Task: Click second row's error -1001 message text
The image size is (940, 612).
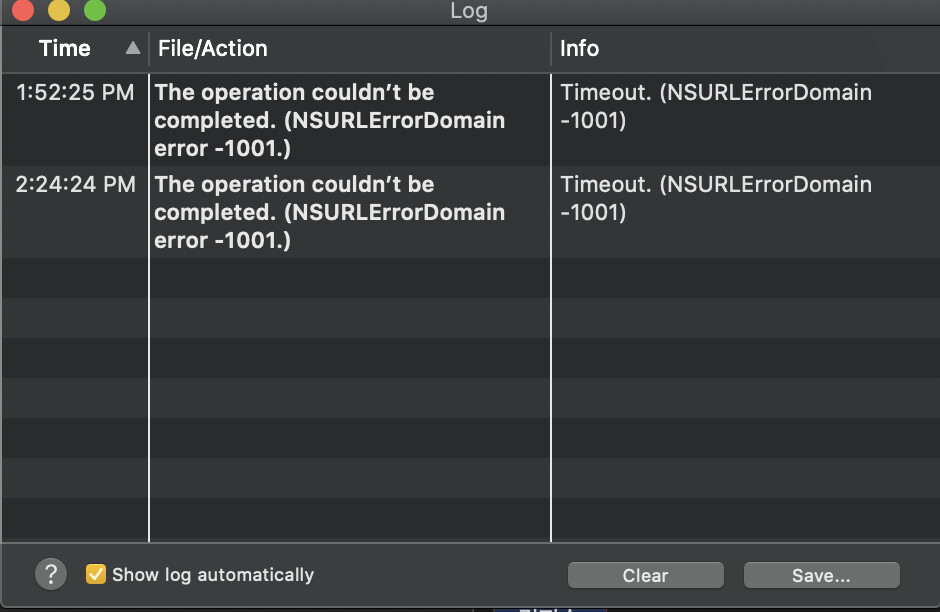Action: [329, 212]
